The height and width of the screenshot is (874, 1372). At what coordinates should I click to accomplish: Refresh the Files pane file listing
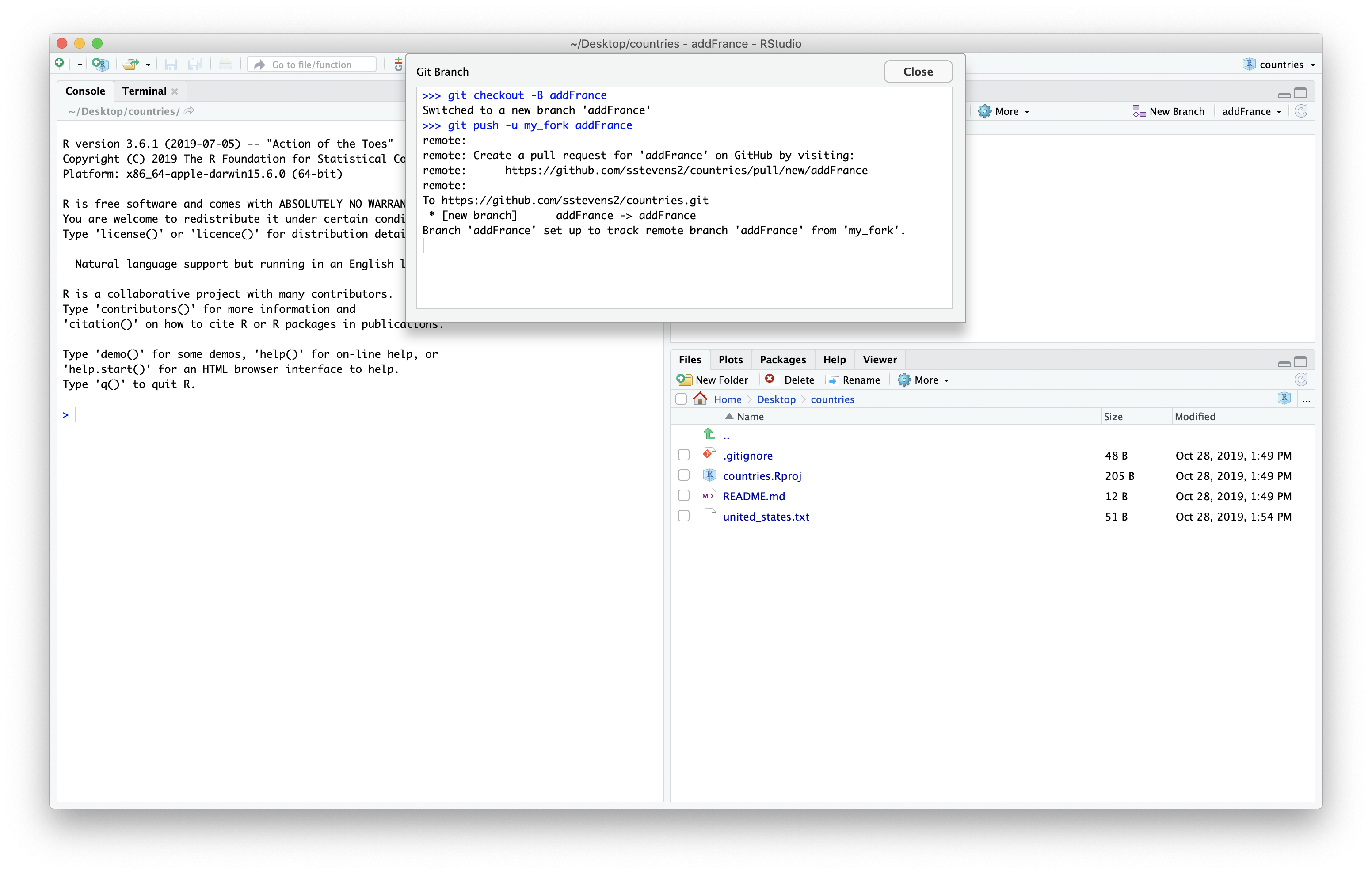coord(1302,380)
